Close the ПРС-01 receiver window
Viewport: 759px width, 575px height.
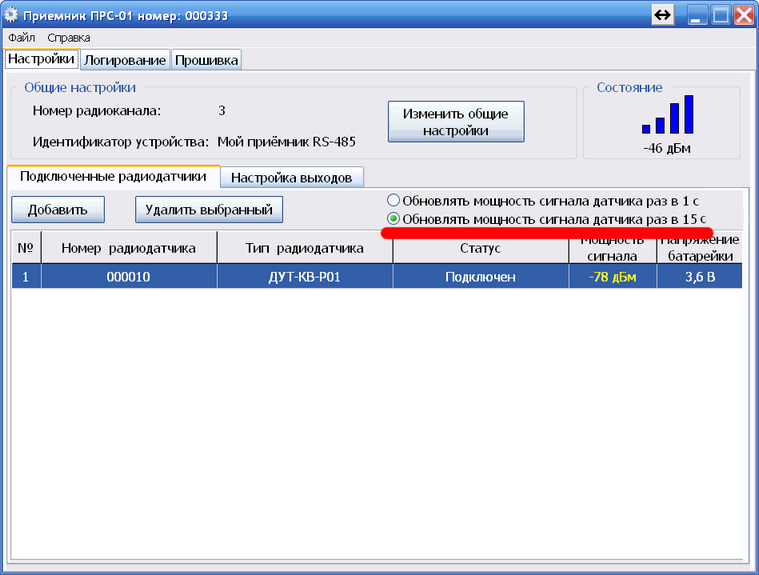744,15
